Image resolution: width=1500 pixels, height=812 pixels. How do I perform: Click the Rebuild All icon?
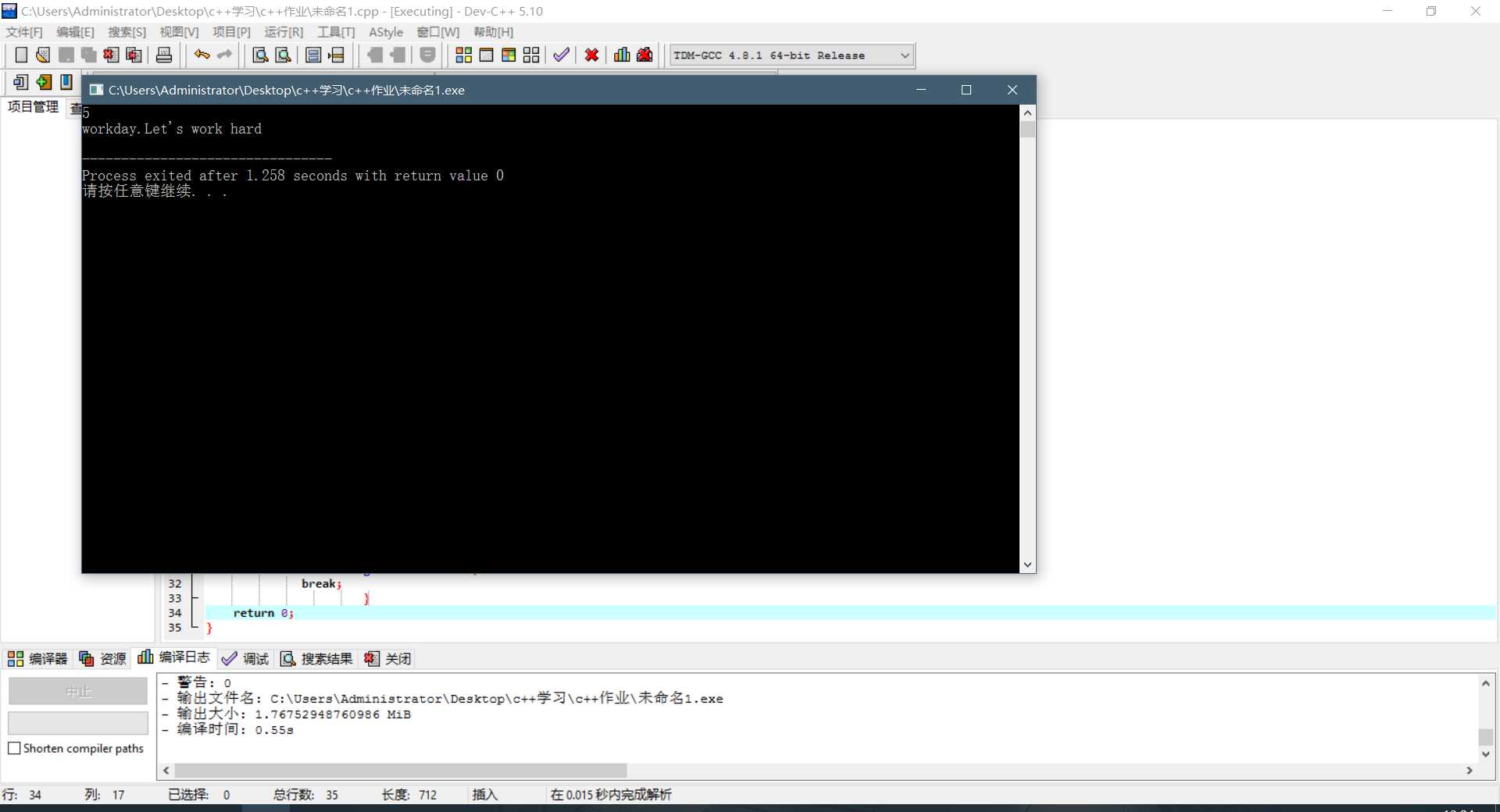531,55
